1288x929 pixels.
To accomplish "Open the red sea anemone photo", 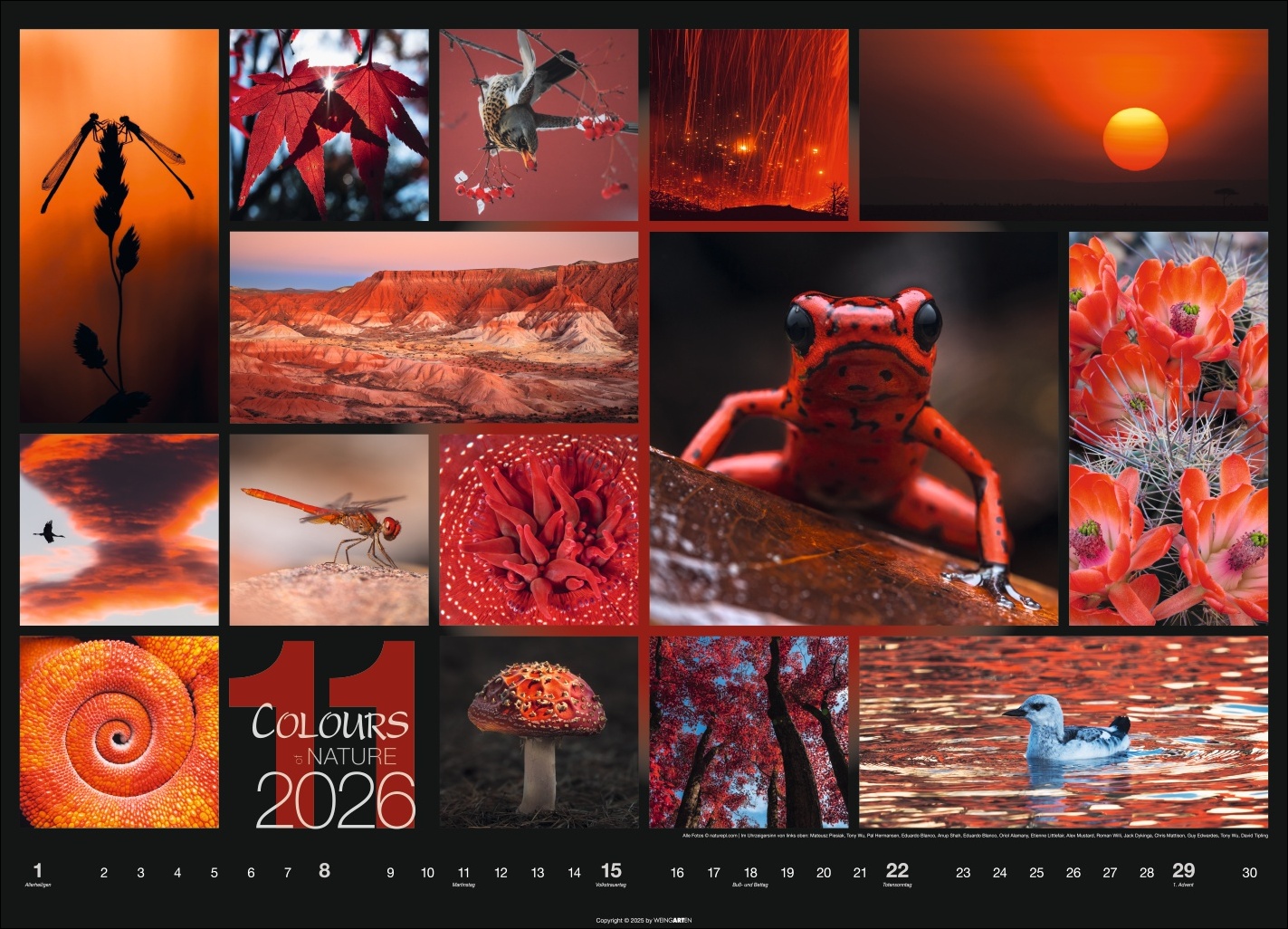I will point(539,530).
